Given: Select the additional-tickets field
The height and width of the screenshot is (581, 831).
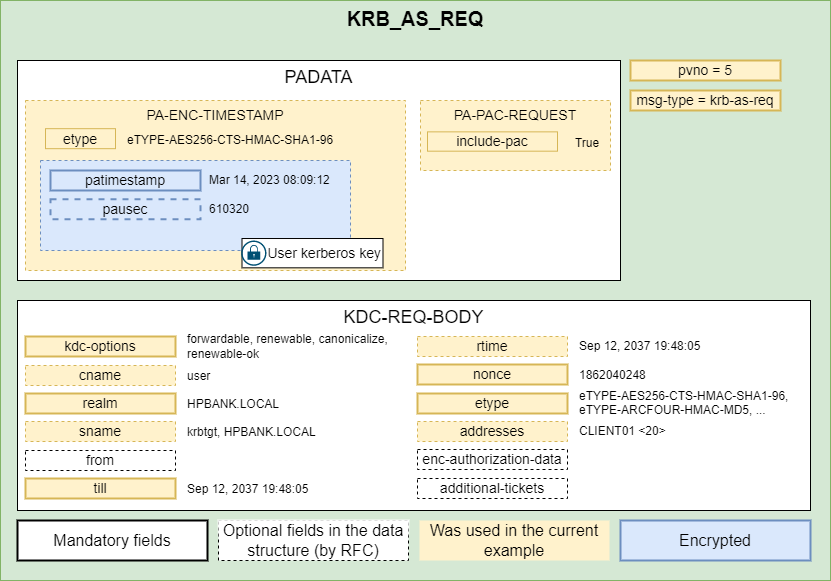Looking at the screenshot, I should coord(492,489).
